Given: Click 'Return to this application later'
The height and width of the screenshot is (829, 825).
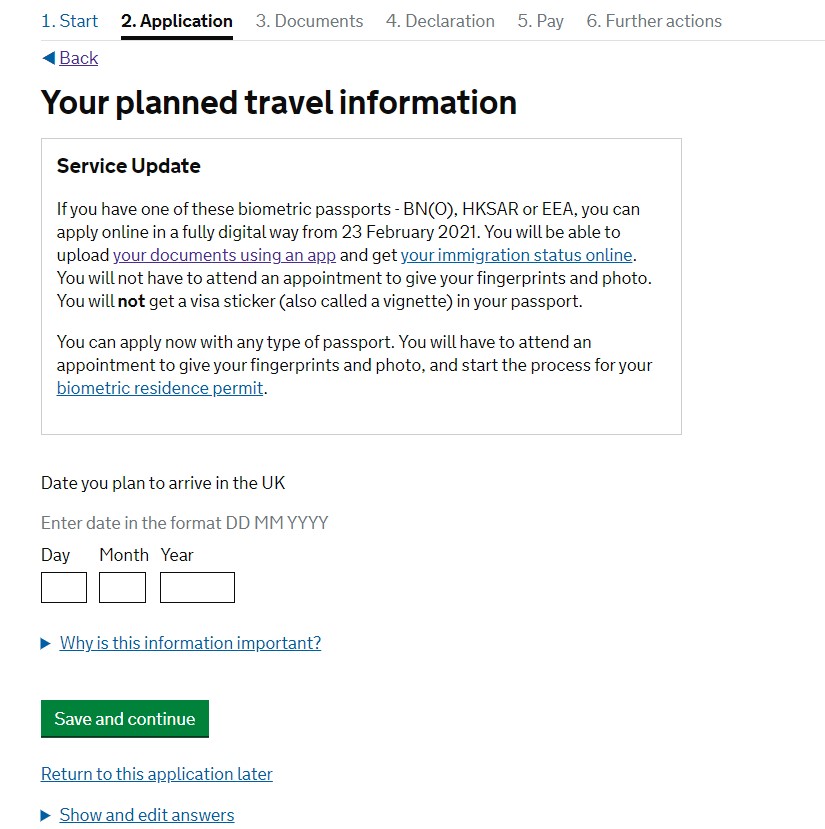Looking at the screenshot, I should pyautogui.click(x=157, y=774).
